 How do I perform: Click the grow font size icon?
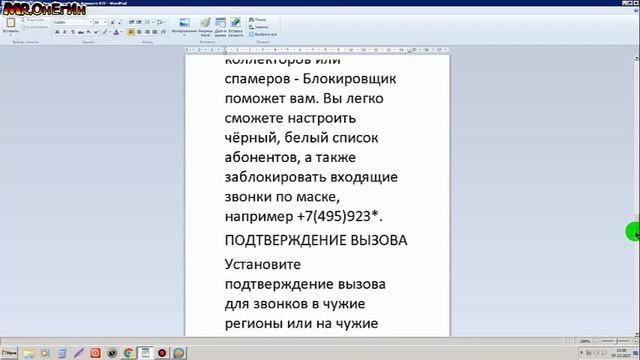coord(113,22)
